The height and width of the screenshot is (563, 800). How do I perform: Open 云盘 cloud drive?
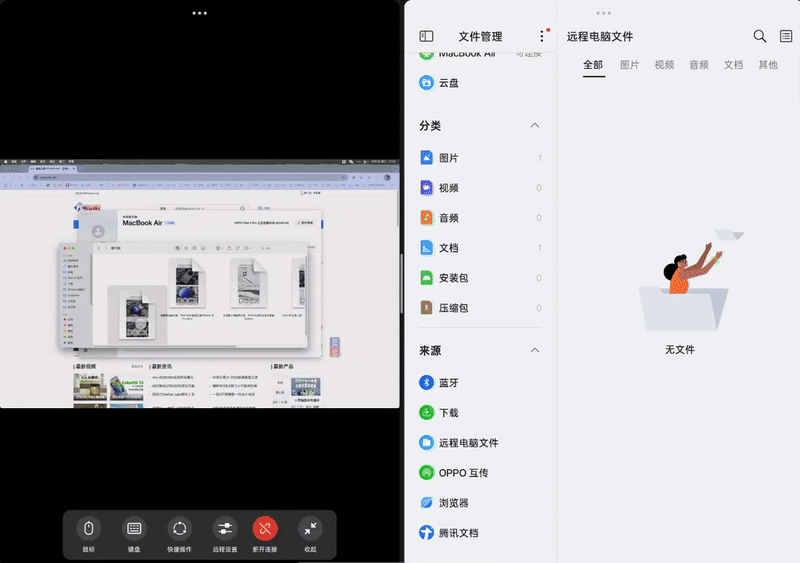click(x=480, y=83)
